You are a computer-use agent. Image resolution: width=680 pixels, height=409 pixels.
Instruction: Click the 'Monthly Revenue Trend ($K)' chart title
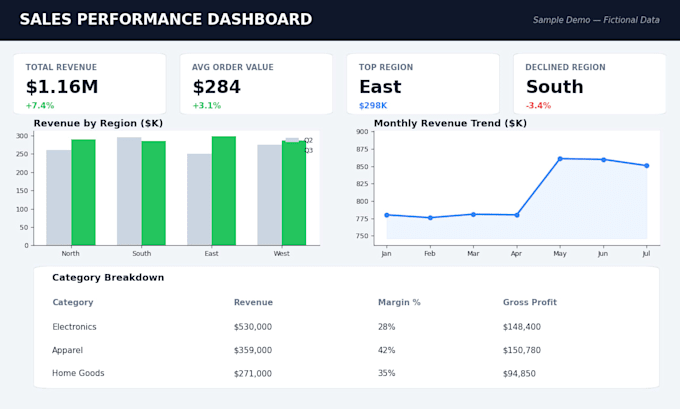pos(450,123)
